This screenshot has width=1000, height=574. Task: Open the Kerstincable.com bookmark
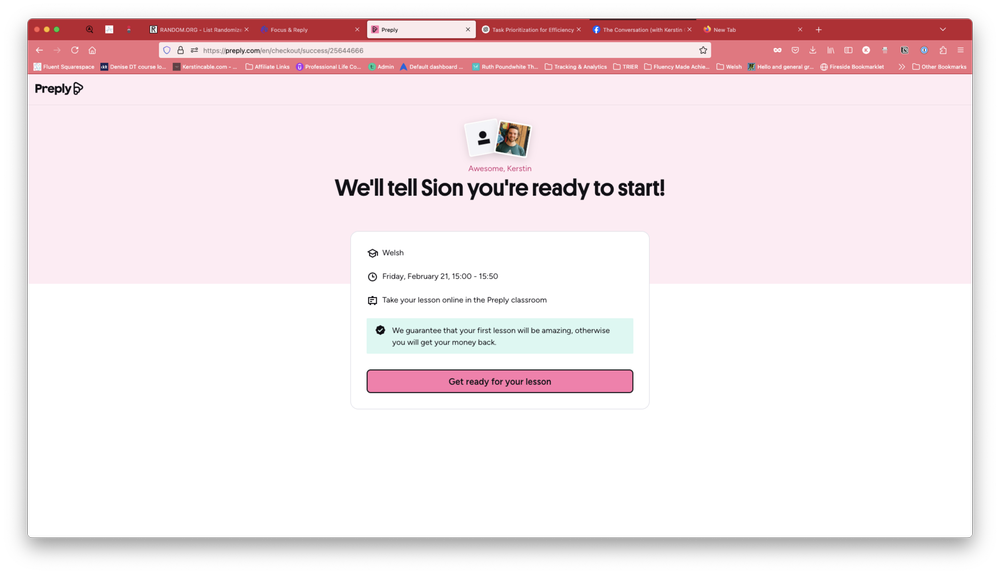205,66
